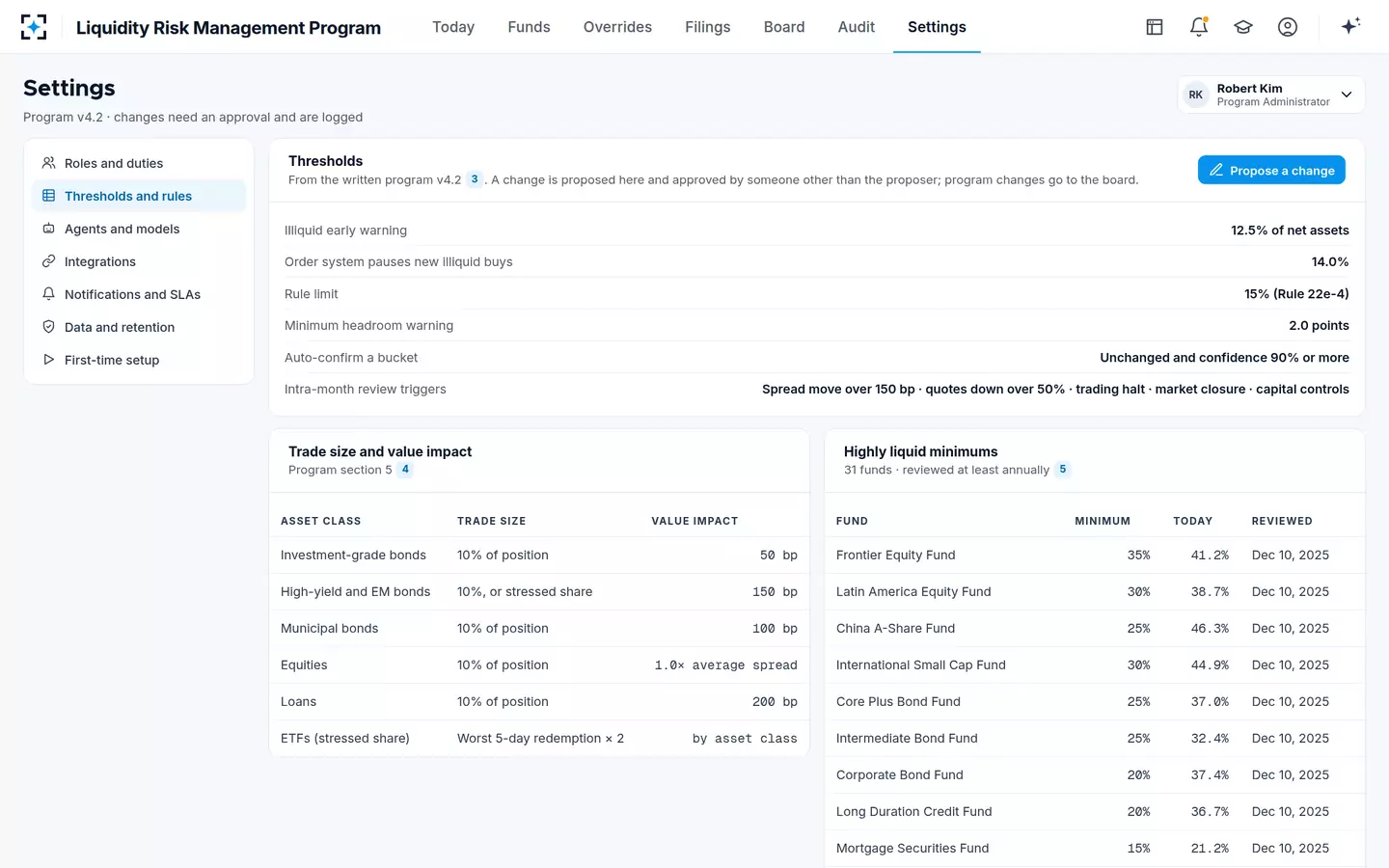The width and height of the screenshot is (1389, 868).
Task: Select the Board tab
Action: (x=784, y=27)
